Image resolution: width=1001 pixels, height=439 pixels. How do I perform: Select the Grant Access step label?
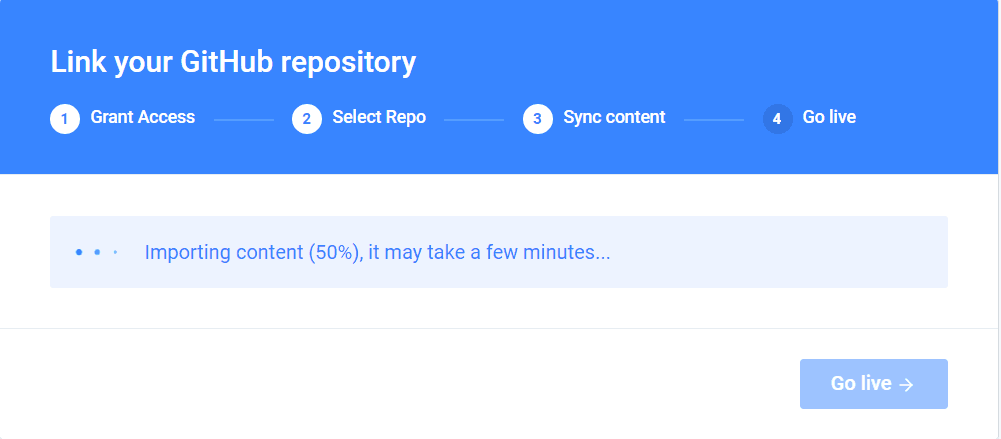tap(143, 118)
